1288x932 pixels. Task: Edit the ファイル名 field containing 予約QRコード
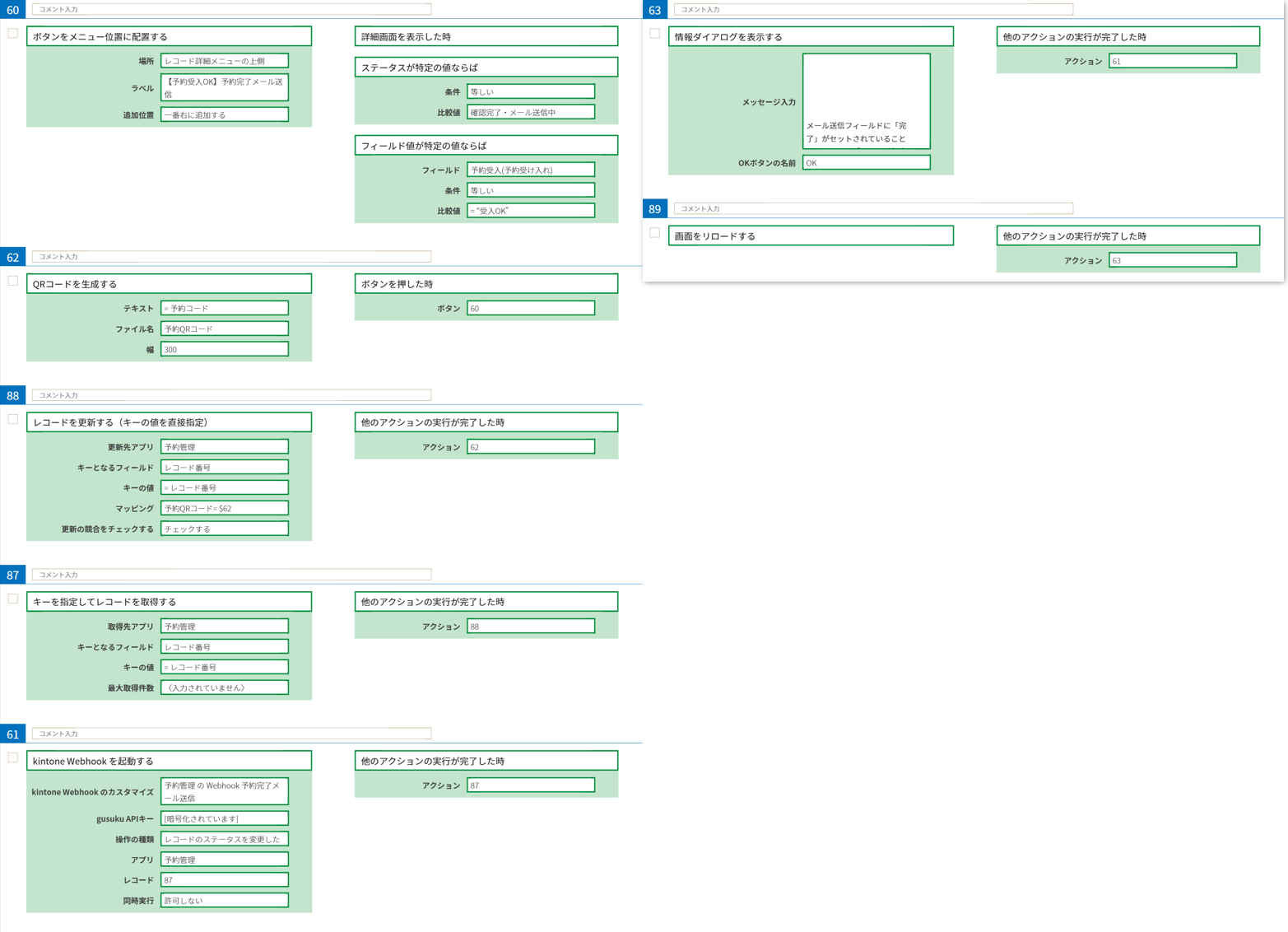[x=225, y=329]
